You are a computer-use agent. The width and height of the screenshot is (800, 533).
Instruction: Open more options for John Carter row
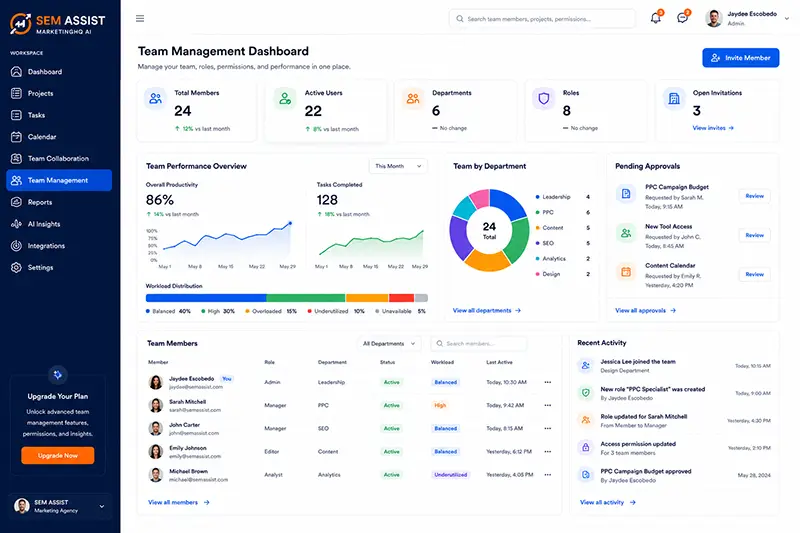click(x=547, y=428)
